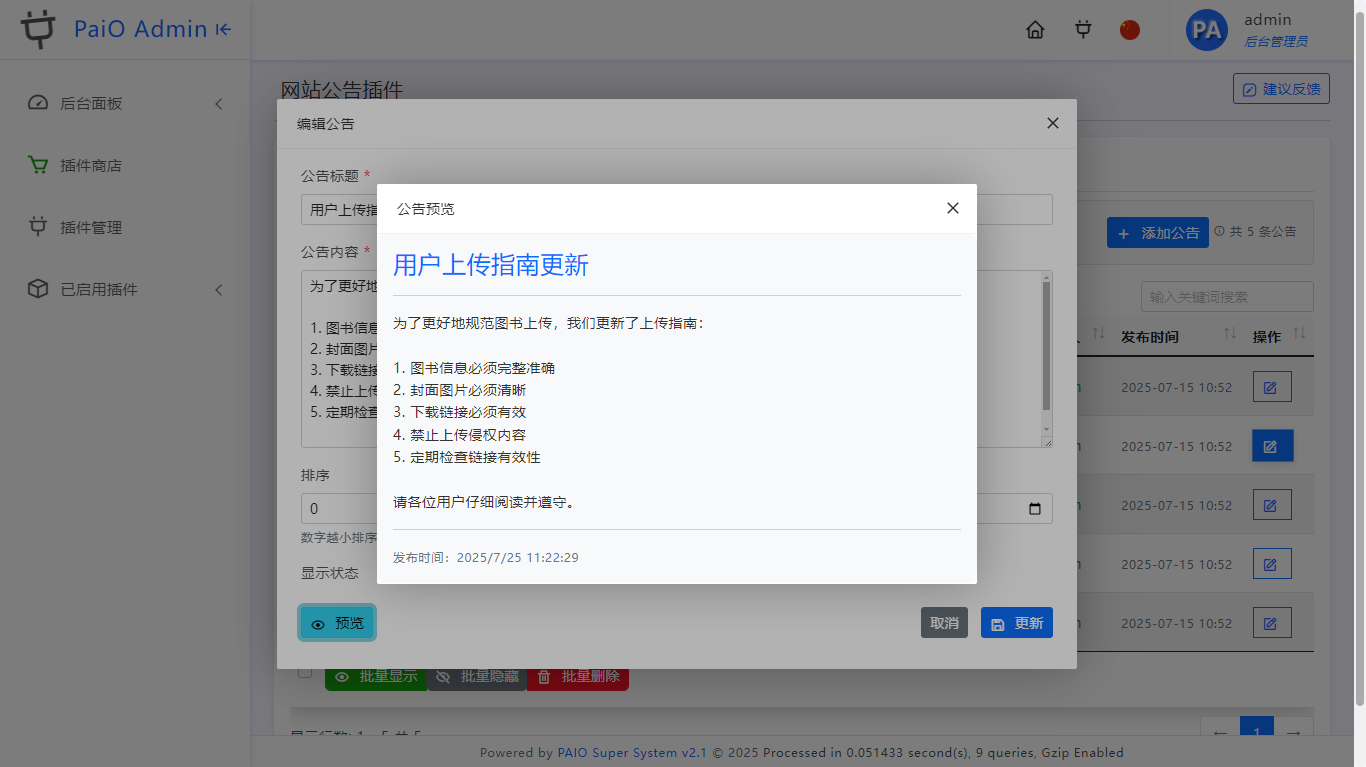Click the admin username text
Screen dimensions: 1366x767
tap(1268, 20)
